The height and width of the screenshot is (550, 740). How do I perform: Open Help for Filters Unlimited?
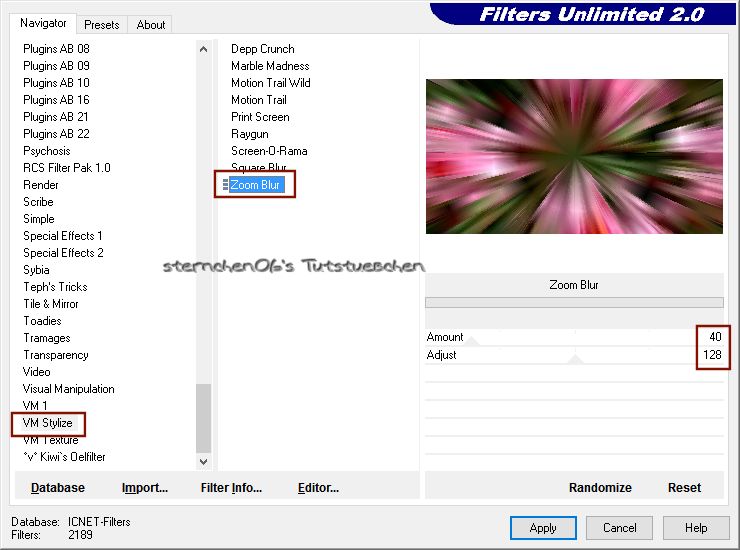pyautogui.click(x=696, y=528)
